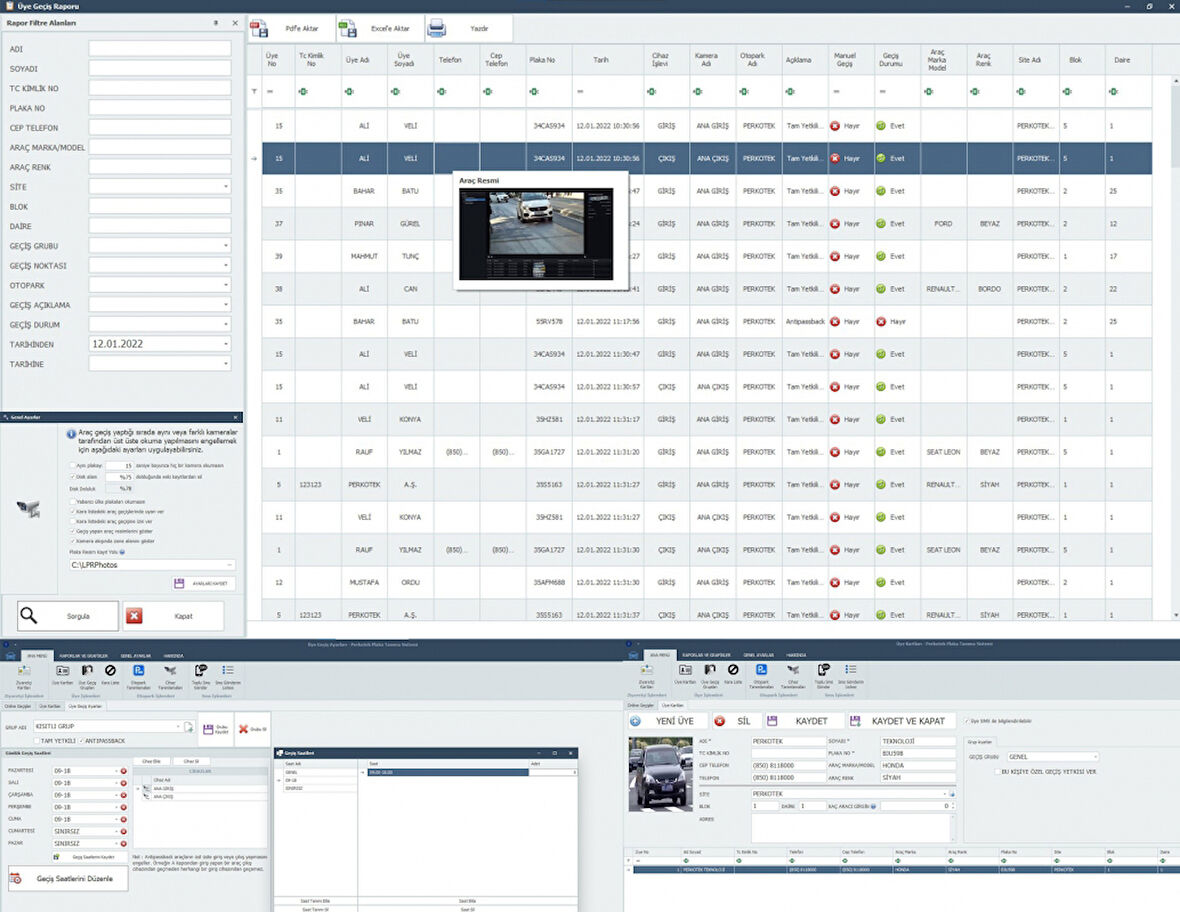The height and width of the screenshot is (912, 1180).
Task: Click the Yazdır printer icon
Action: click(437, 29)
